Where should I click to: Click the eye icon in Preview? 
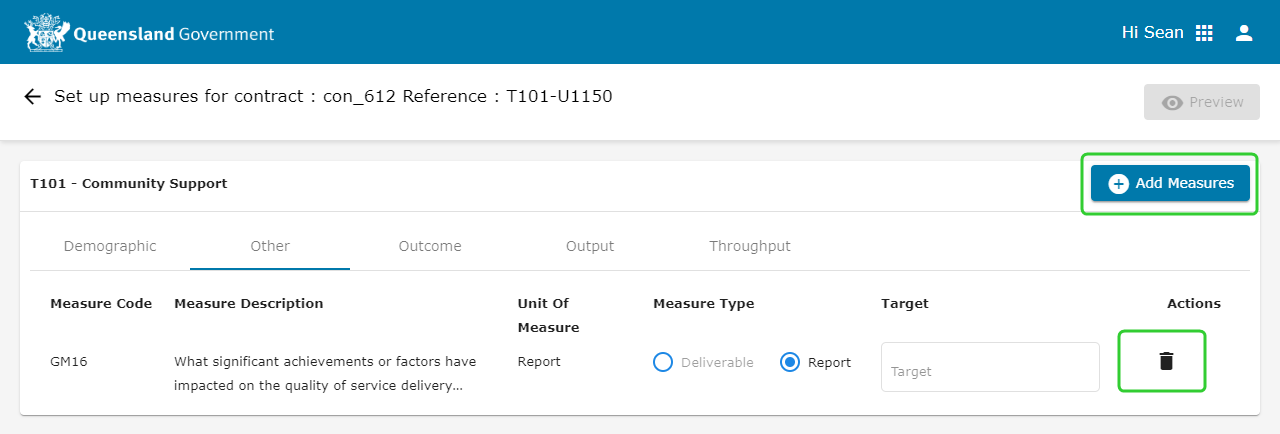[x=1172, y=102]
